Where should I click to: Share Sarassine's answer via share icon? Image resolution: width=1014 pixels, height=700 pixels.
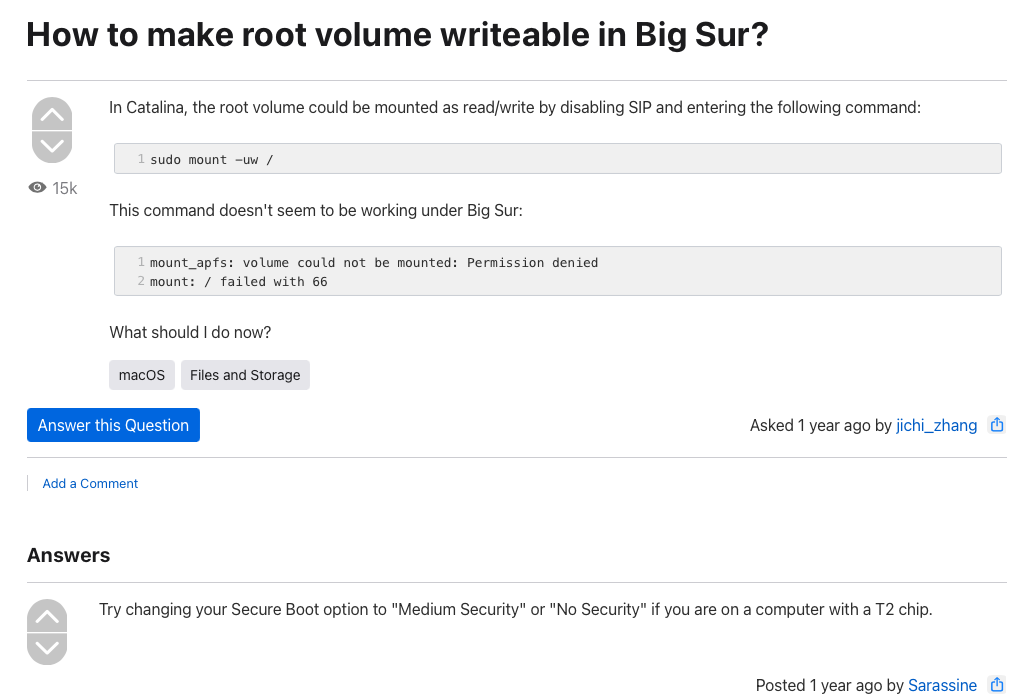996,685
